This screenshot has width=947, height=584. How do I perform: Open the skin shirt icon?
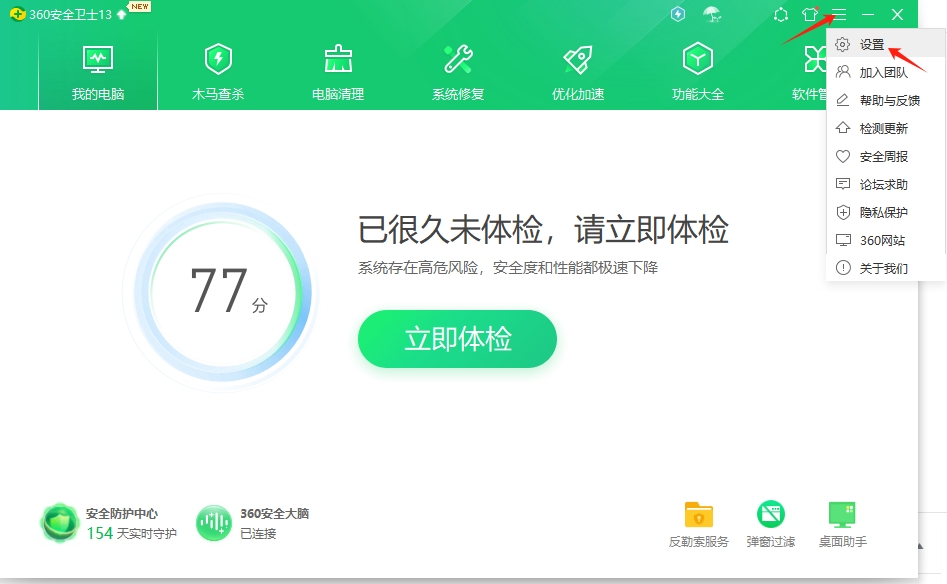click(x=809, y=14)
